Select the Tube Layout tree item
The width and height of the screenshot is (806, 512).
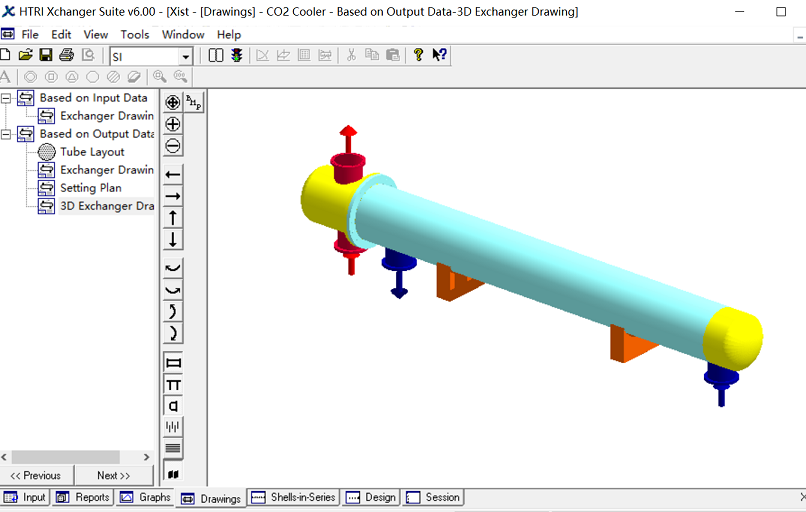[x=92, y=152]
